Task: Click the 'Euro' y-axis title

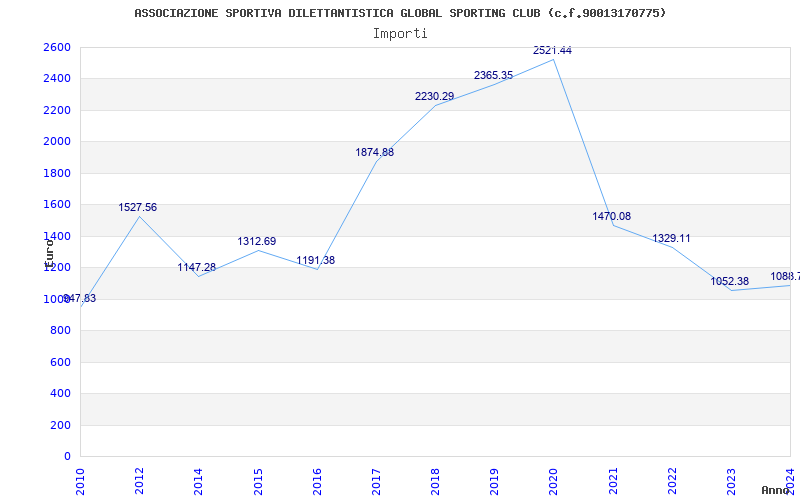Action: point(49,254)
